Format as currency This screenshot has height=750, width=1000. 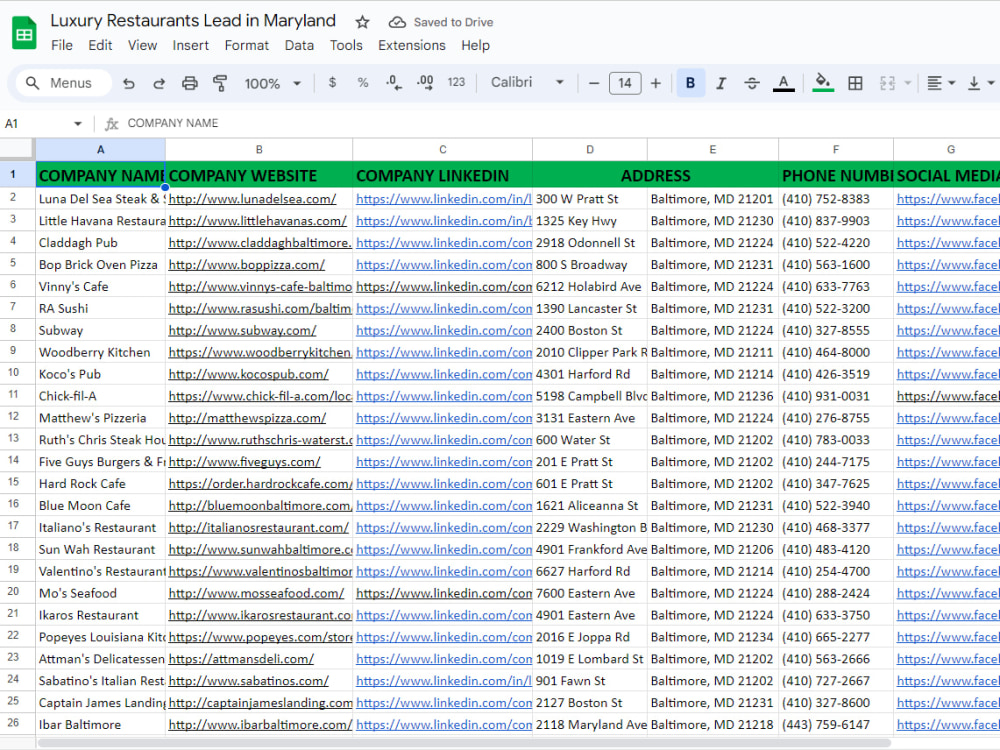[332, 83]
